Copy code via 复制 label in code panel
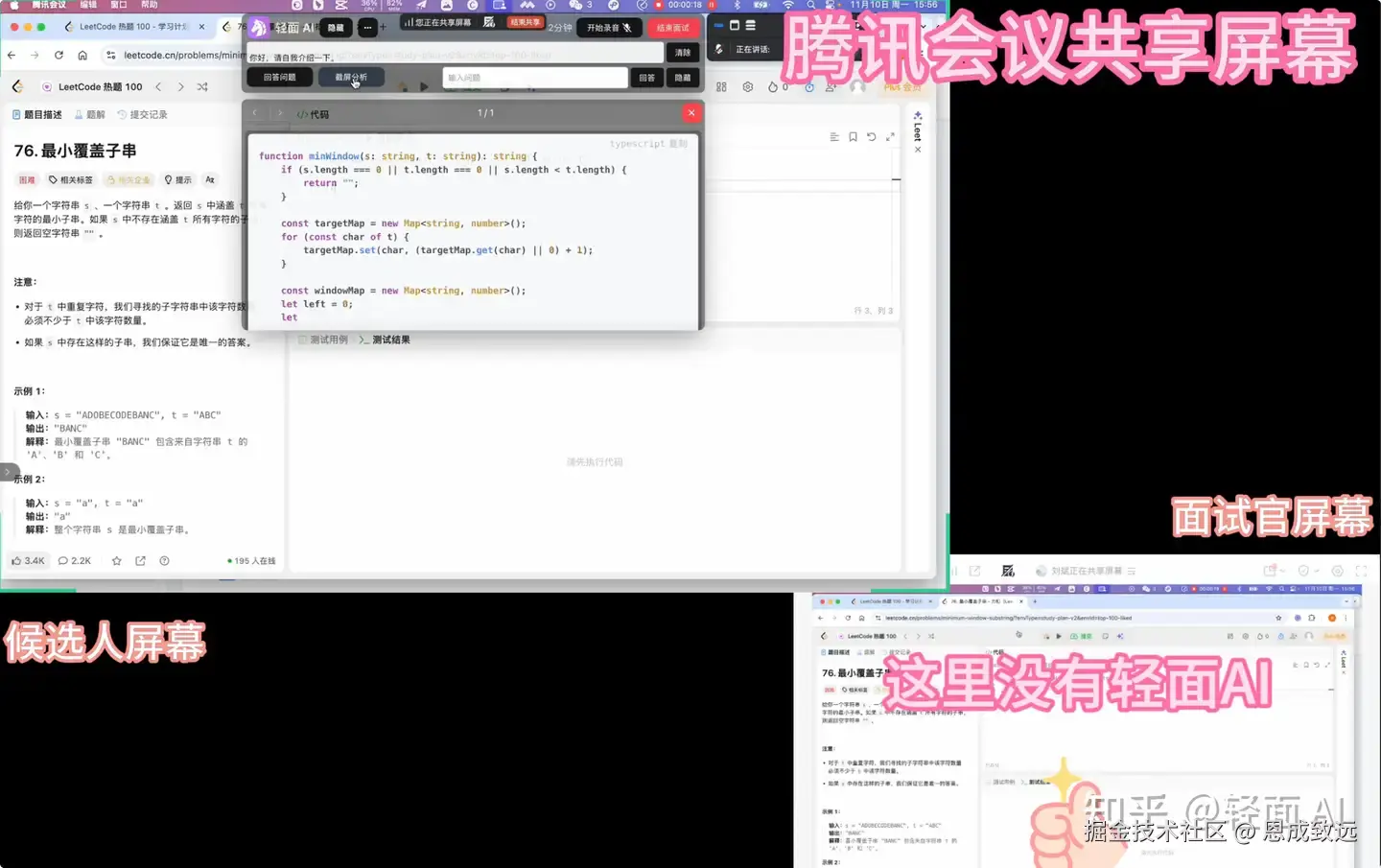Image resolution: width=1381 pixels, height=868 pixels. pyautogui.click(x=678, y=144)
